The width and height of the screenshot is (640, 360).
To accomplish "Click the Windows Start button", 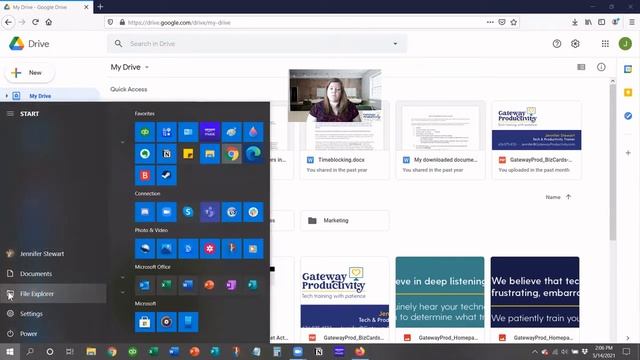I will [10, 351].
